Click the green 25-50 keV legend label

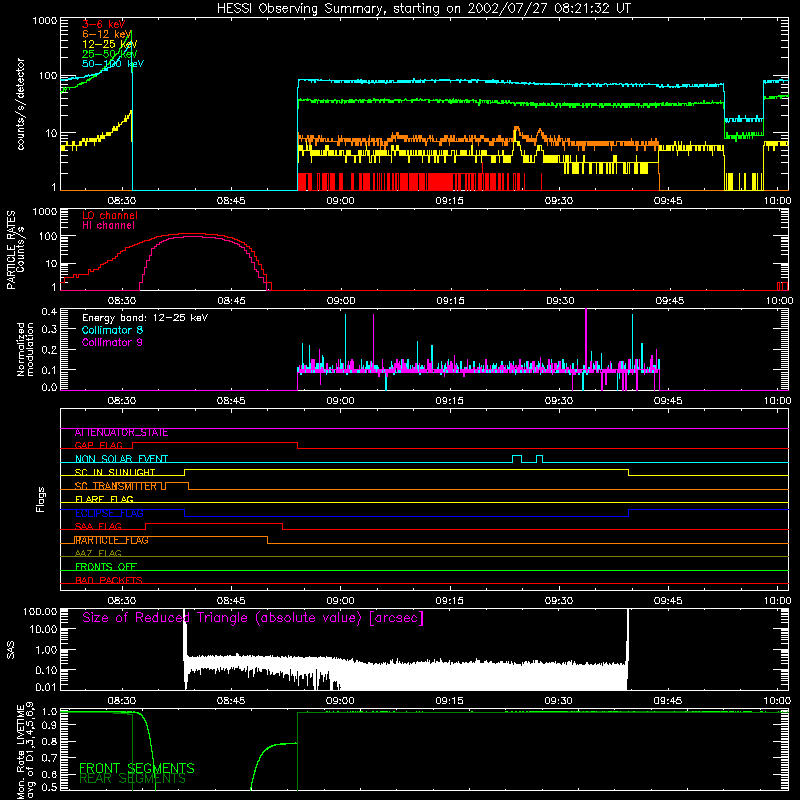point(110,54)
